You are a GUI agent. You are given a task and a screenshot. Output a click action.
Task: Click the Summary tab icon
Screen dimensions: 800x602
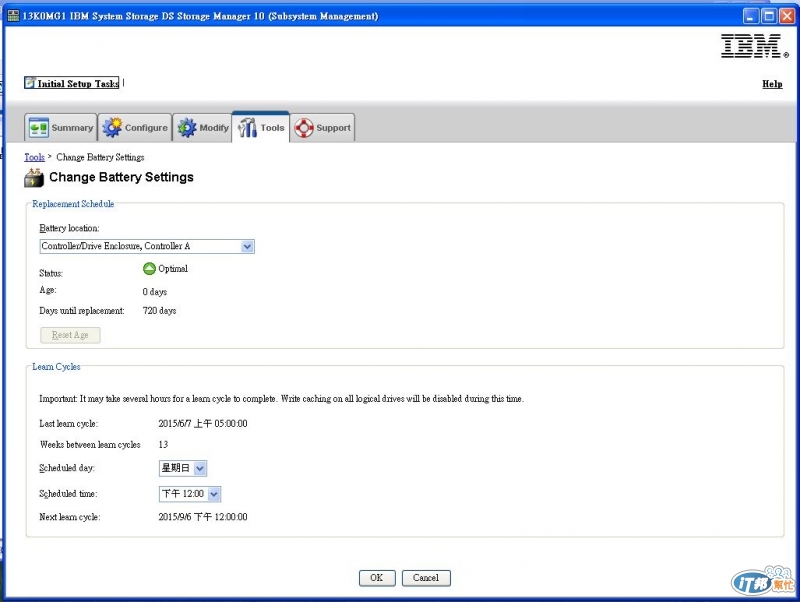coord(39,128)
